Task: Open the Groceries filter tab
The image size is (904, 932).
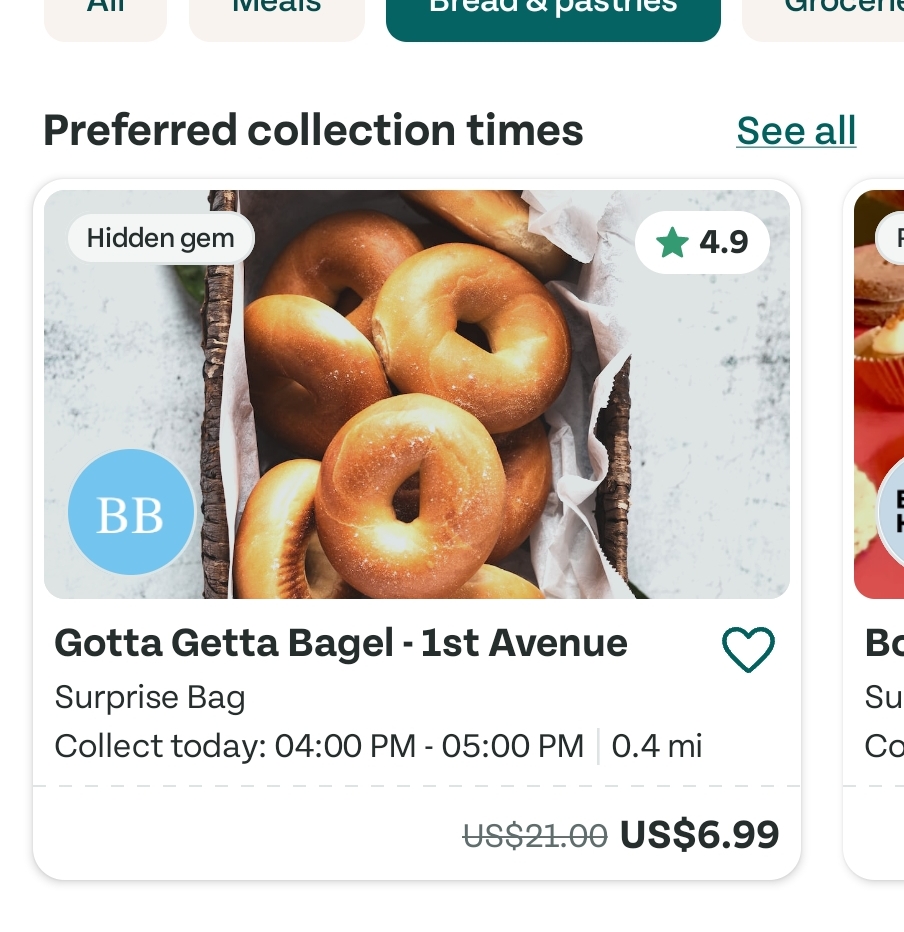Action: [823, 13]
